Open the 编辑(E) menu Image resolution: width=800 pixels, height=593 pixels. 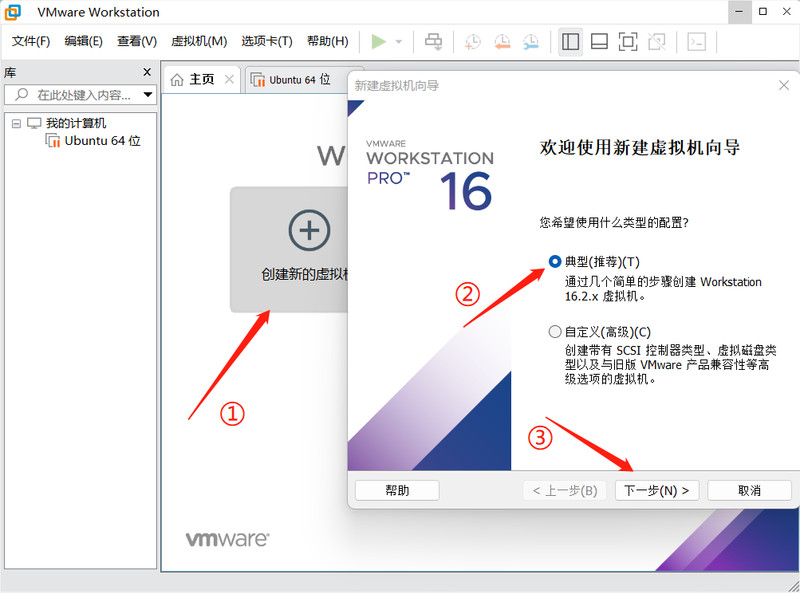(x=84, y=41)
